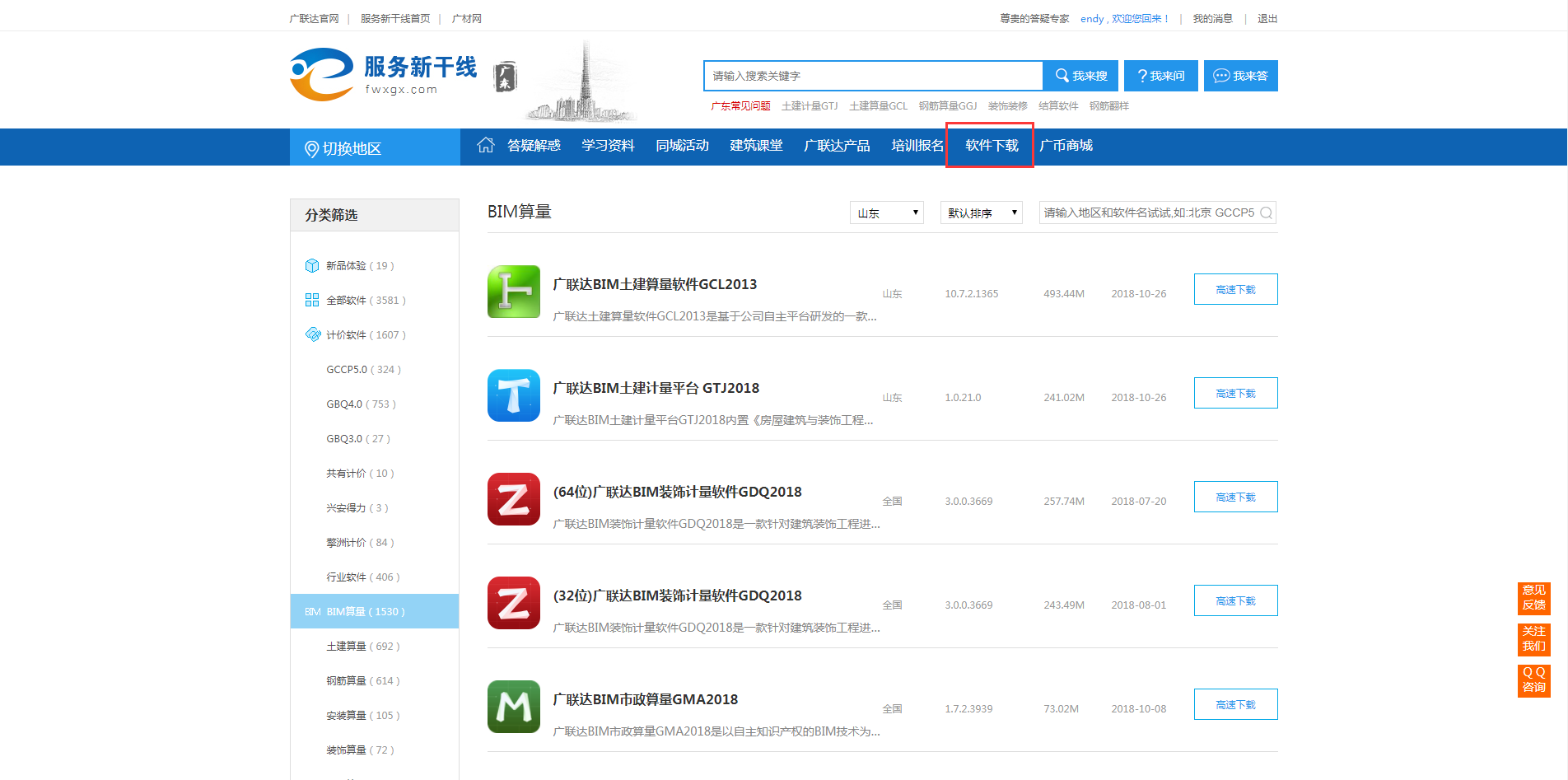
Task: Click the 我来答 button
Action: coord(1241,76)
